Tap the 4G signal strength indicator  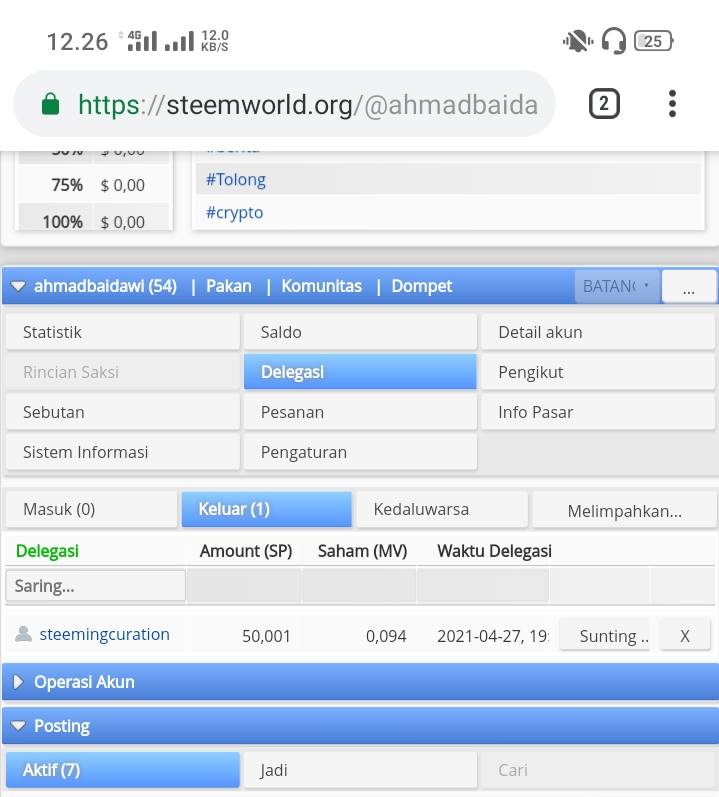coord(142,41)
